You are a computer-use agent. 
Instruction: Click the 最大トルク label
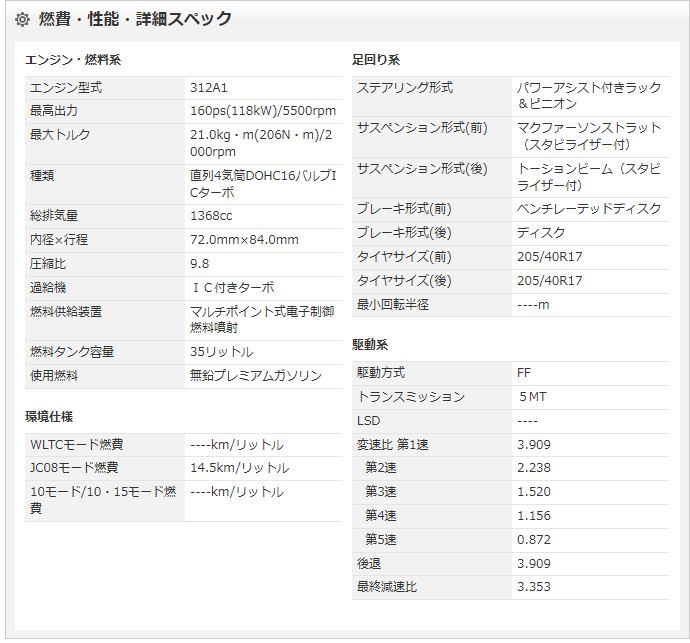[60, 135]
